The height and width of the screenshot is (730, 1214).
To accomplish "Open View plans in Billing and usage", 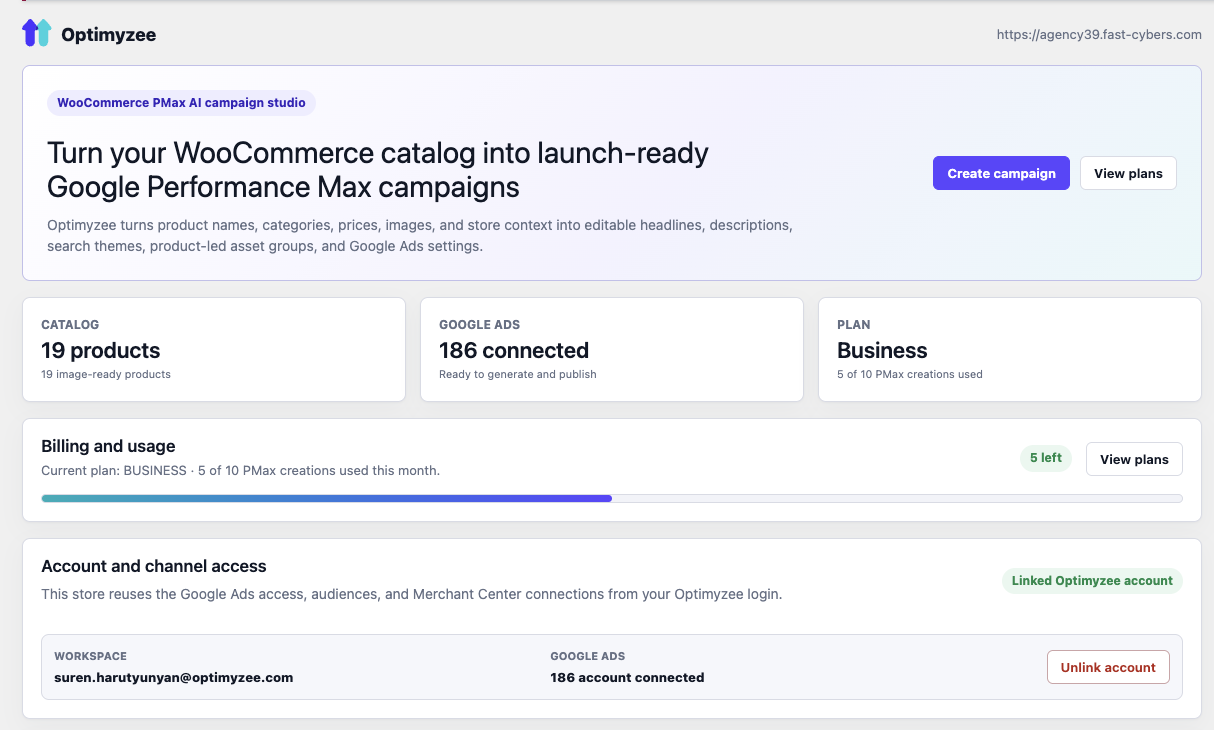I will tap(1134, 459).
